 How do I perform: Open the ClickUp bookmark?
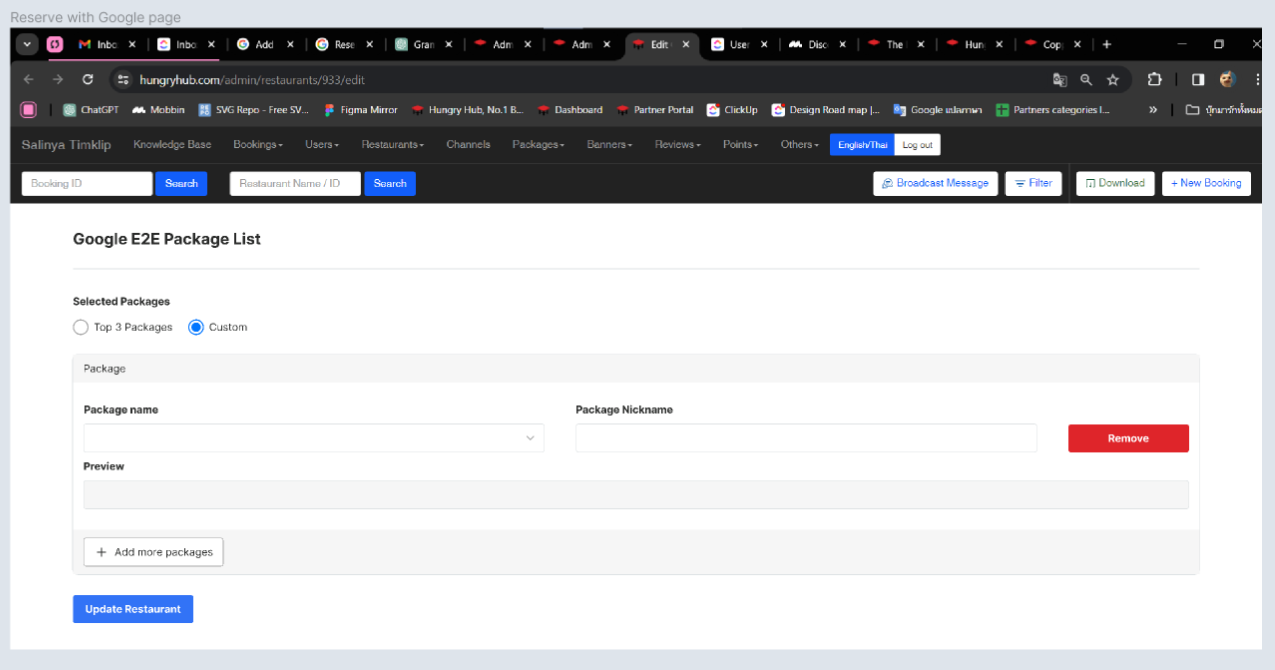coord(732,110)
